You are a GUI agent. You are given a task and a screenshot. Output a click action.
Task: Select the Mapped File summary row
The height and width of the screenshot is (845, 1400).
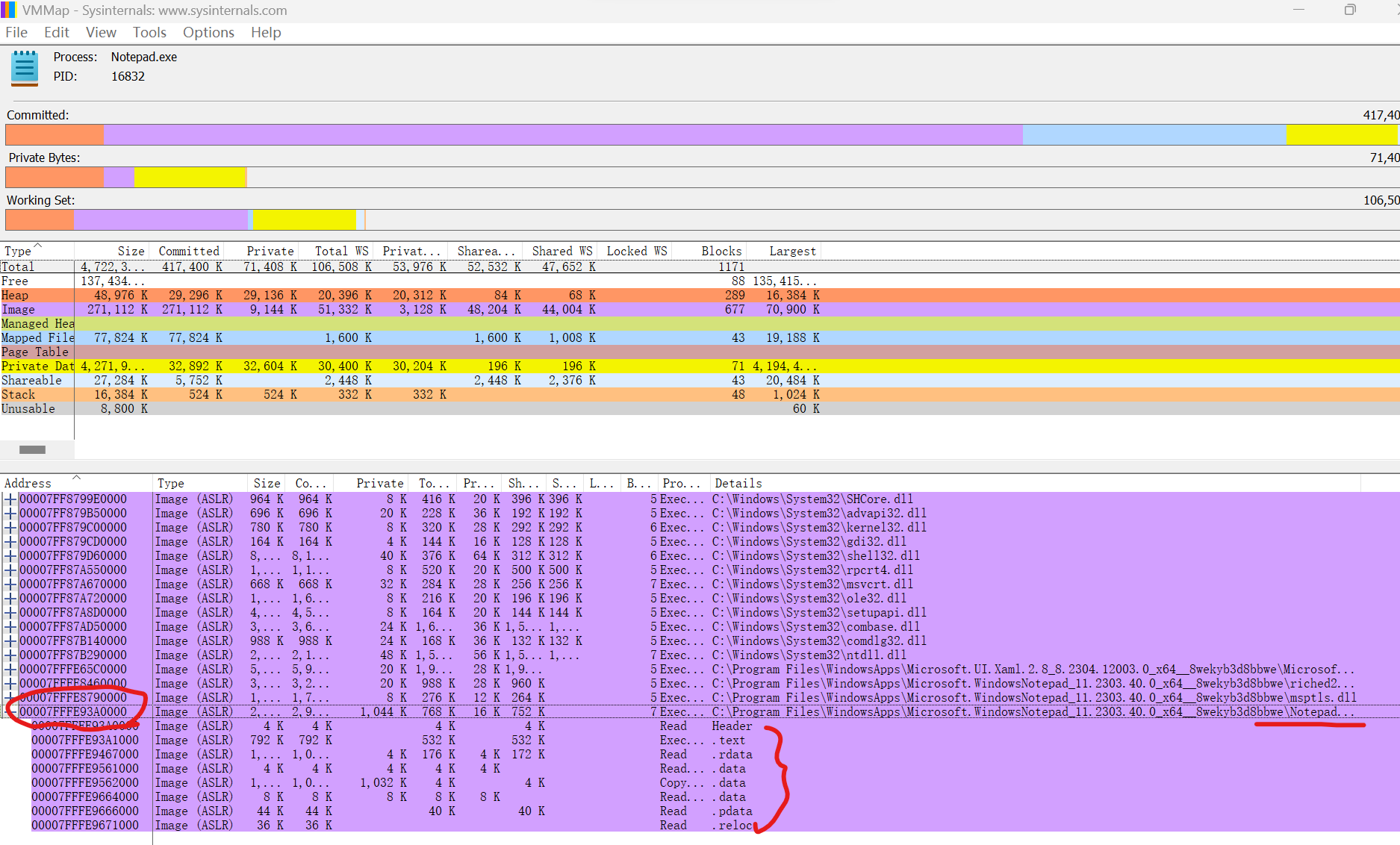[700, 337]
